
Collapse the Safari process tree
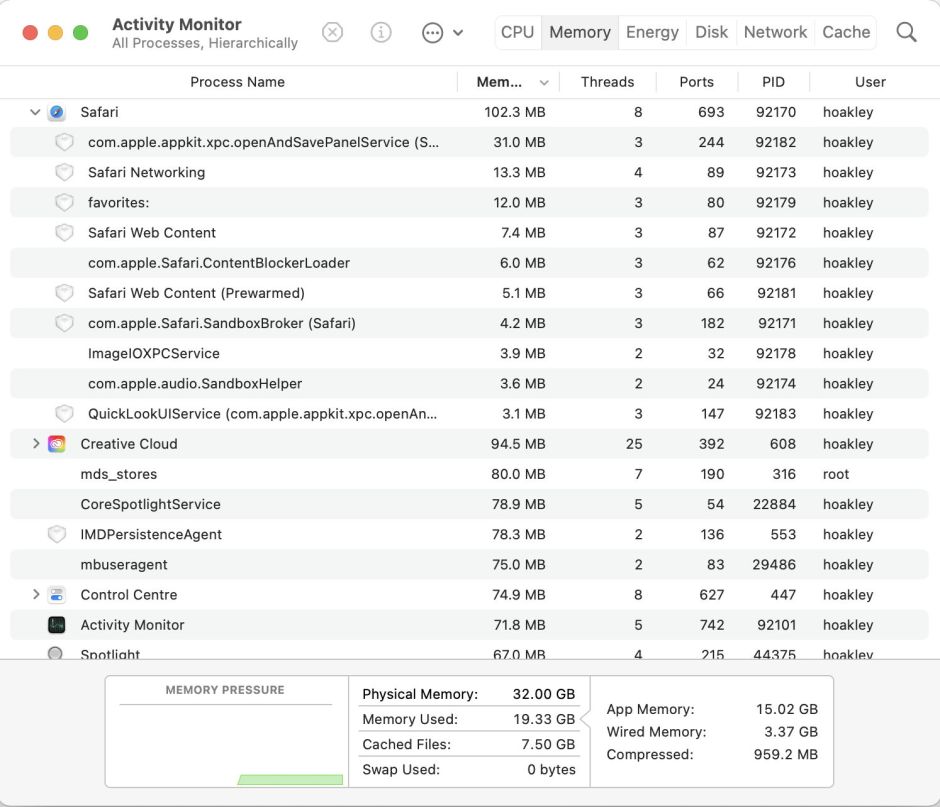point(36,112)
